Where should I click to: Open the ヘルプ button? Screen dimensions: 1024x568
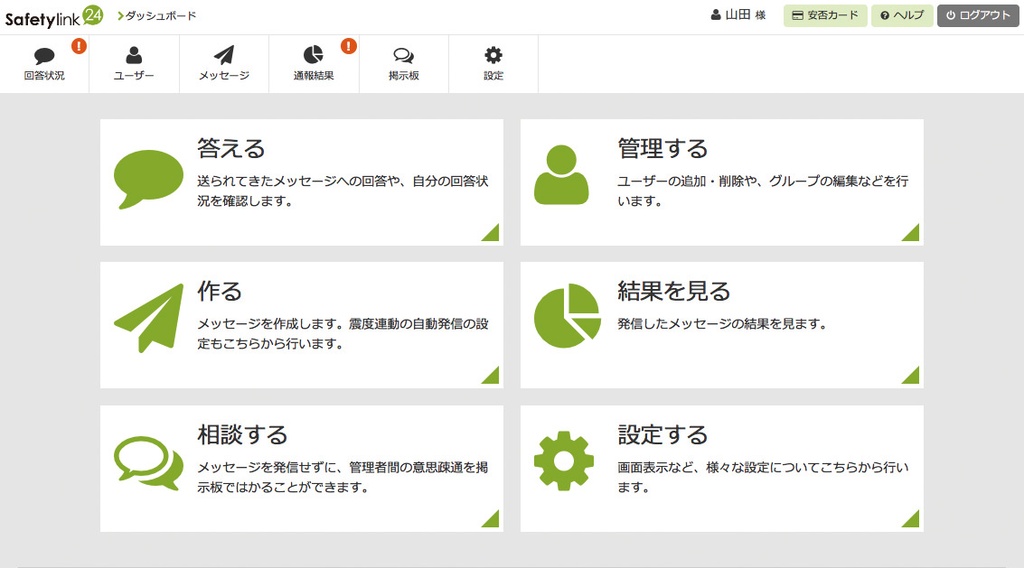tap(902, 16)
